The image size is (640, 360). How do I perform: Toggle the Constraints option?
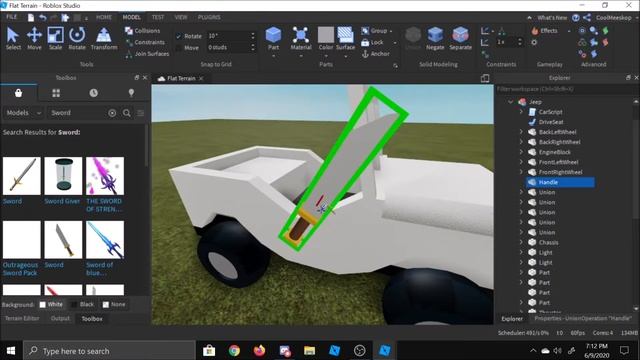point(145,42)
